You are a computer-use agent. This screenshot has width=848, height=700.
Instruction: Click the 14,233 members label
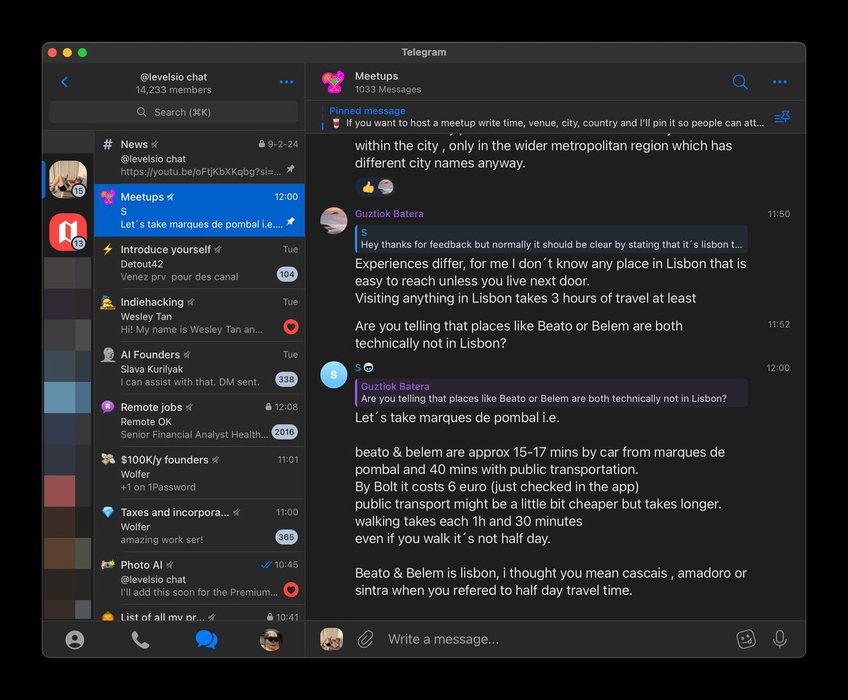174,90
